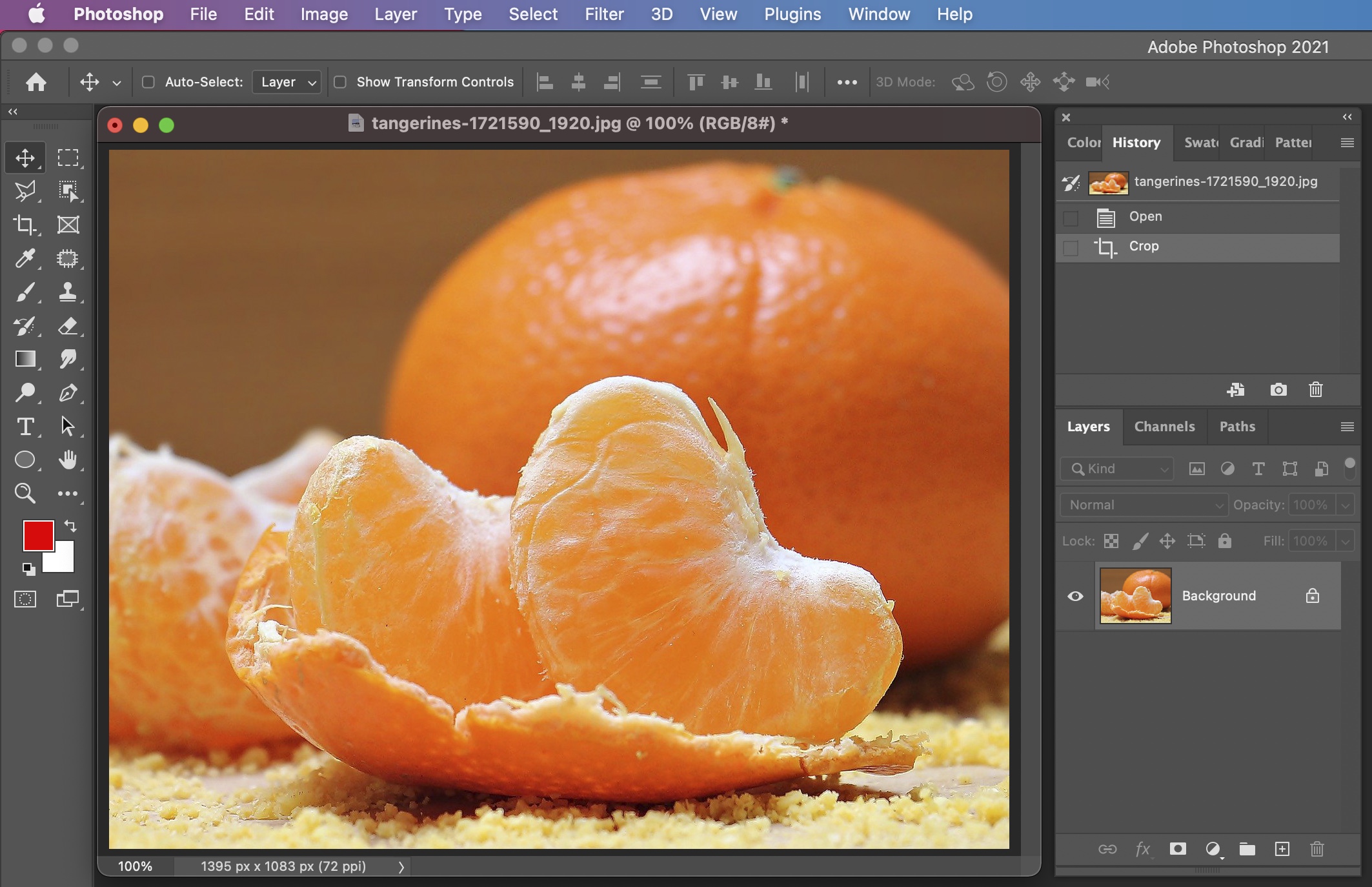Click the Background layer thumbnail
The image size is (1372, 887).
coord(1135,596)
